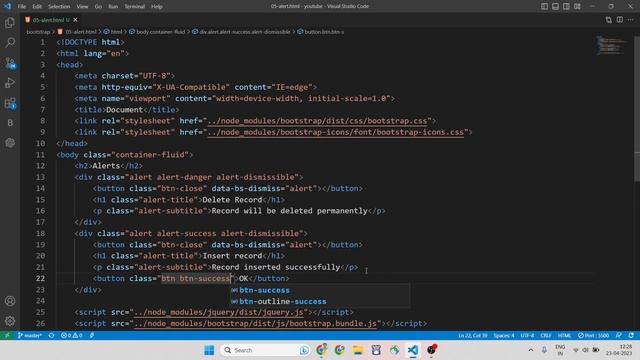Split the editor to the right
The height and width of the screenshot is (360, 640).
pos(620,20)
